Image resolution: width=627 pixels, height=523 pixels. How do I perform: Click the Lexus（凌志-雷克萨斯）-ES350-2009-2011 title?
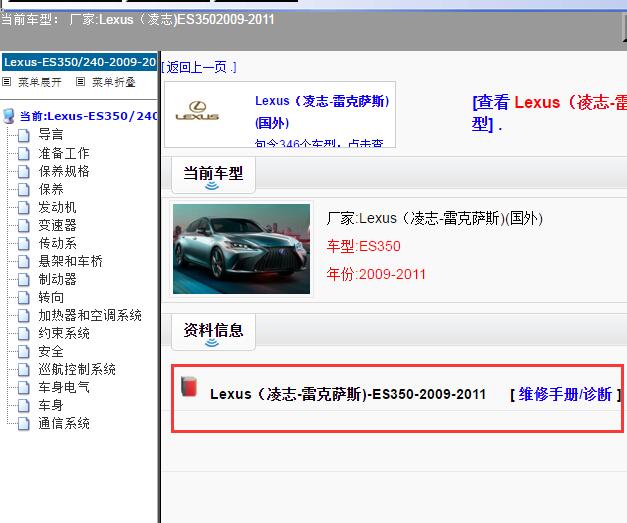[347, 394]
